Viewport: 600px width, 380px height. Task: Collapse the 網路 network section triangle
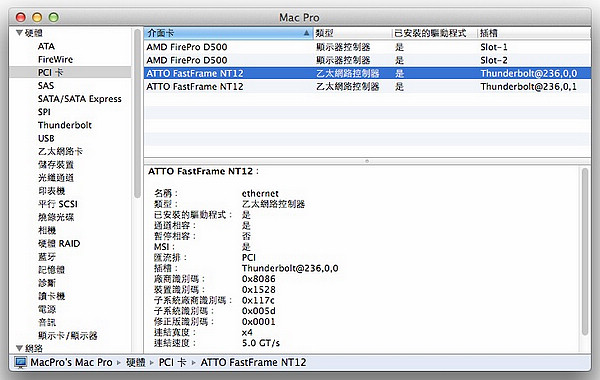click(19, 348)
